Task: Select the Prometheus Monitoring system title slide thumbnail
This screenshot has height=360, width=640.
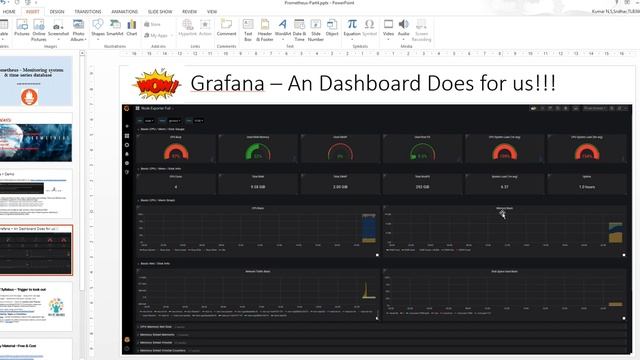Action: click(x=36, y=81)
